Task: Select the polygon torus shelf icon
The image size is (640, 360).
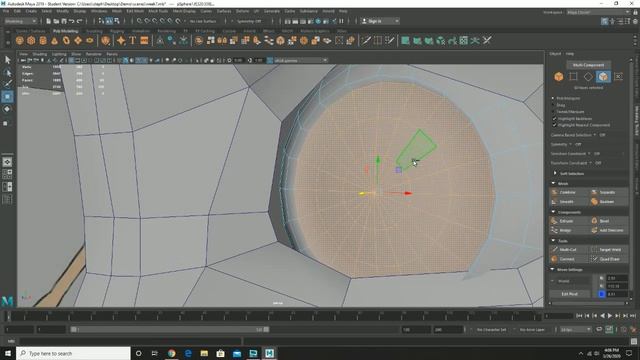Action: [66, 40]
